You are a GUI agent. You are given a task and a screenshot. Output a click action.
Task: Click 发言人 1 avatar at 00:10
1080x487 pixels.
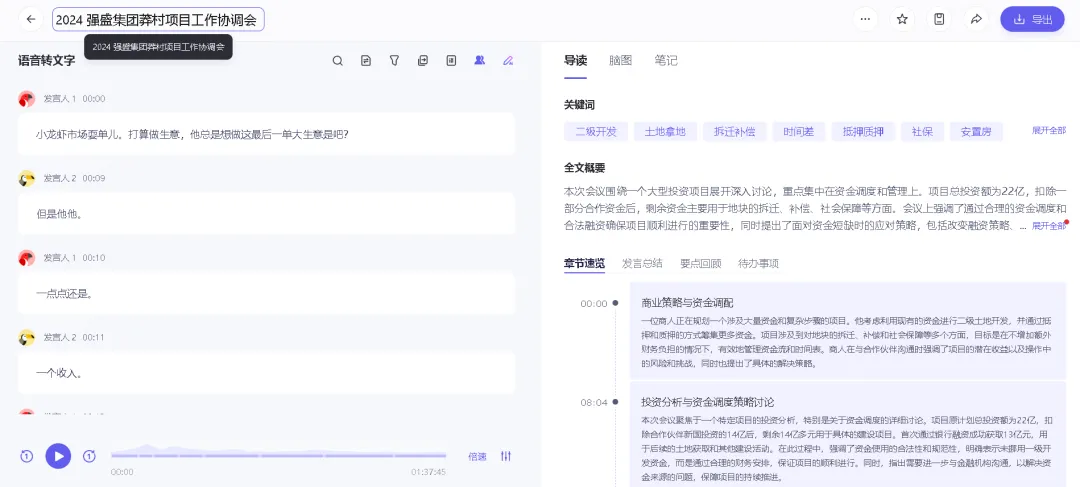click(x=27, y=258)
